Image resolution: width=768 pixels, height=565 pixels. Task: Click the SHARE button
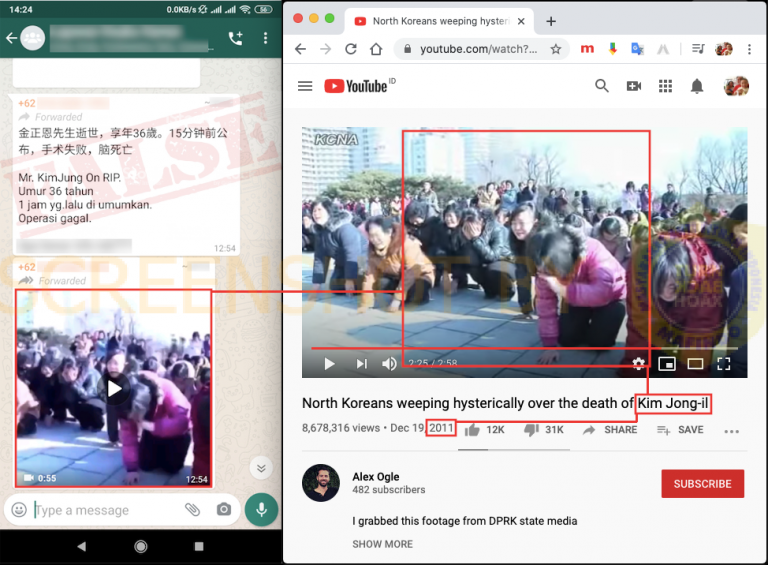pos(610,430)
